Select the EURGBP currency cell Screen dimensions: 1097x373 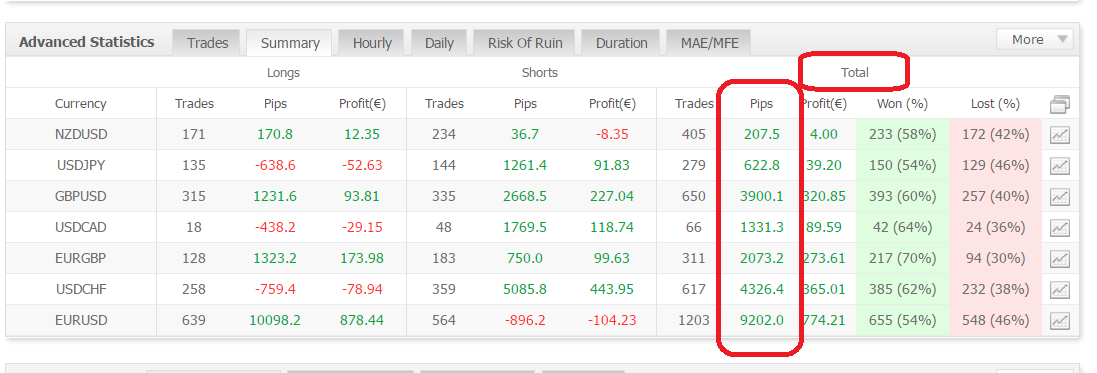pos(81,258)
